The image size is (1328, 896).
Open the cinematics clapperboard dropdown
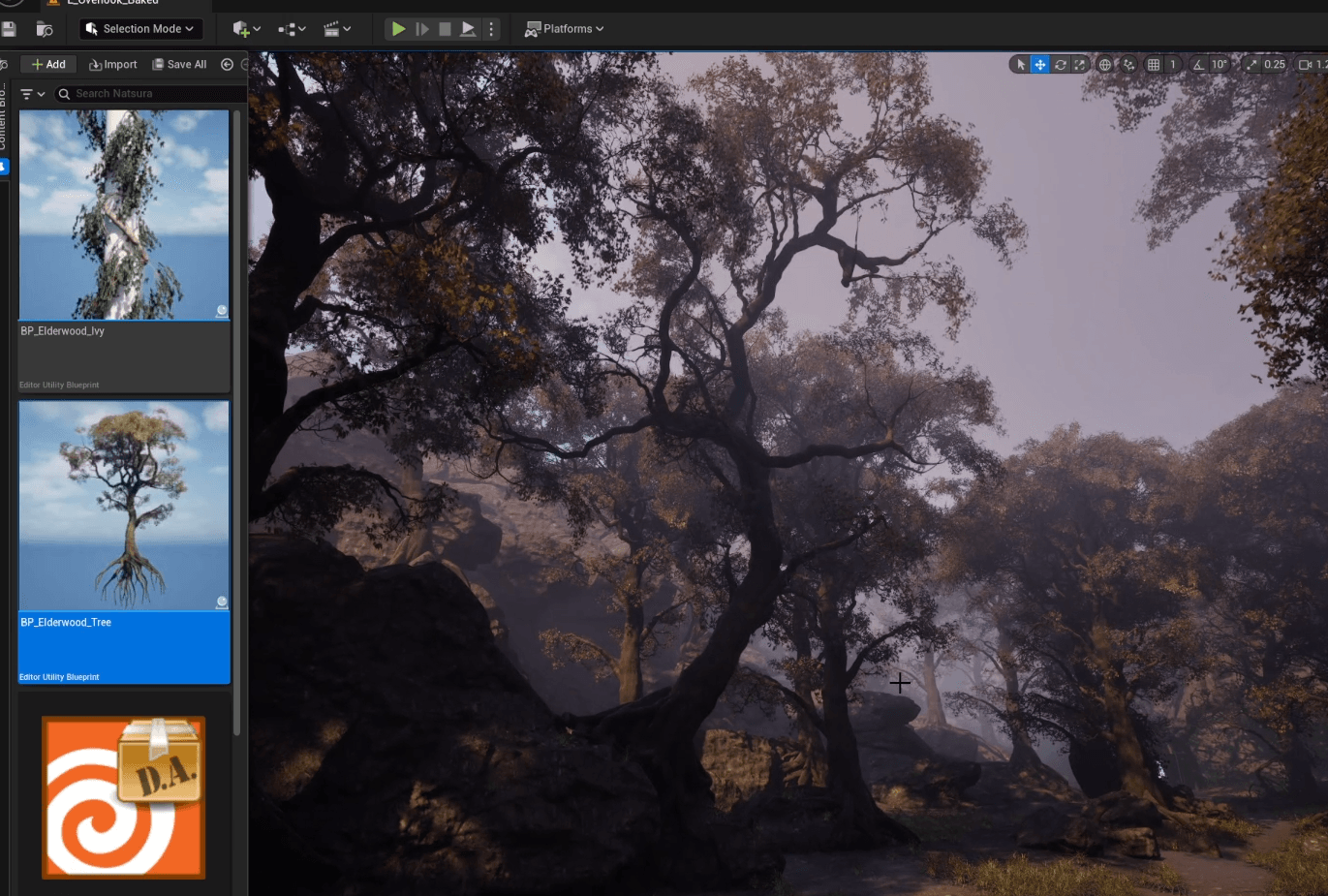point(337,29)
